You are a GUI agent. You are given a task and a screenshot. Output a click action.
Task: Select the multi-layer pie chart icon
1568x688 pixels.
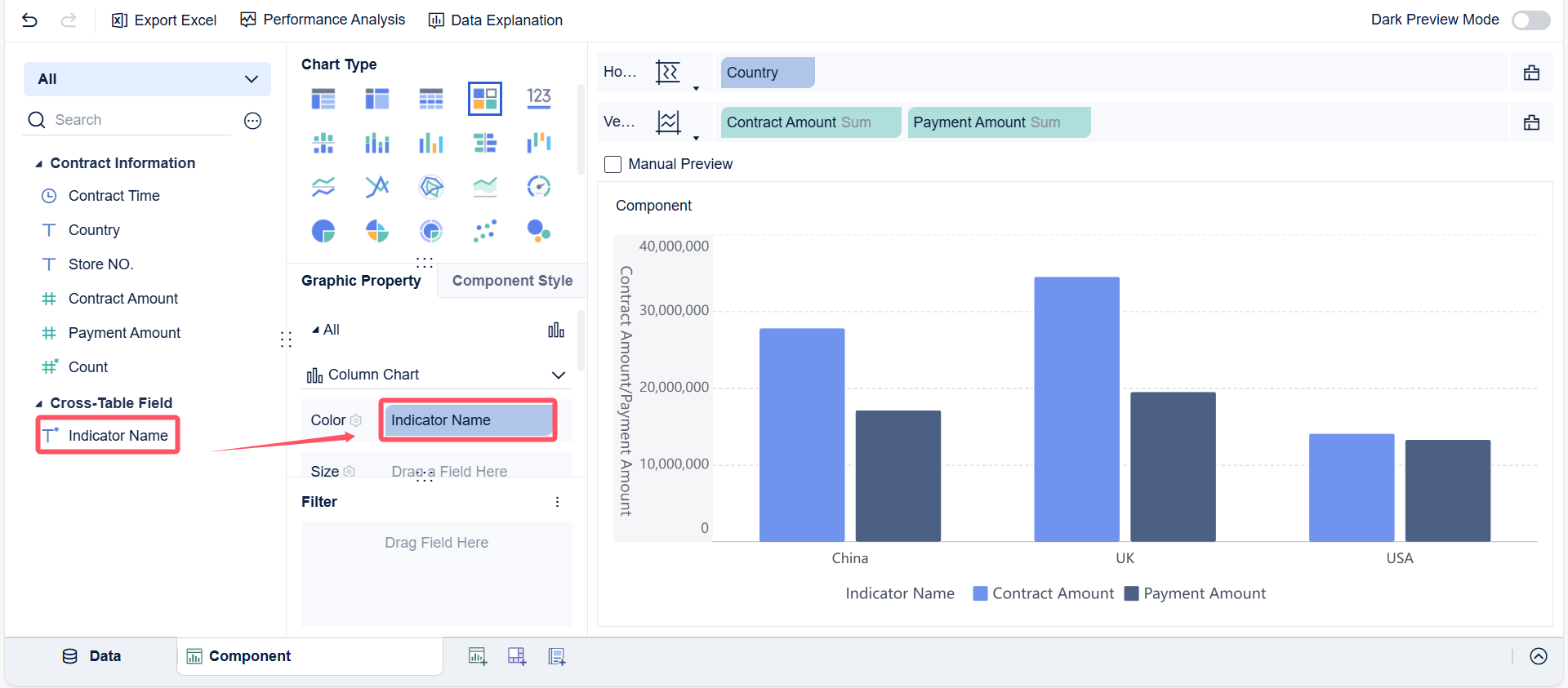pos(431,231)
